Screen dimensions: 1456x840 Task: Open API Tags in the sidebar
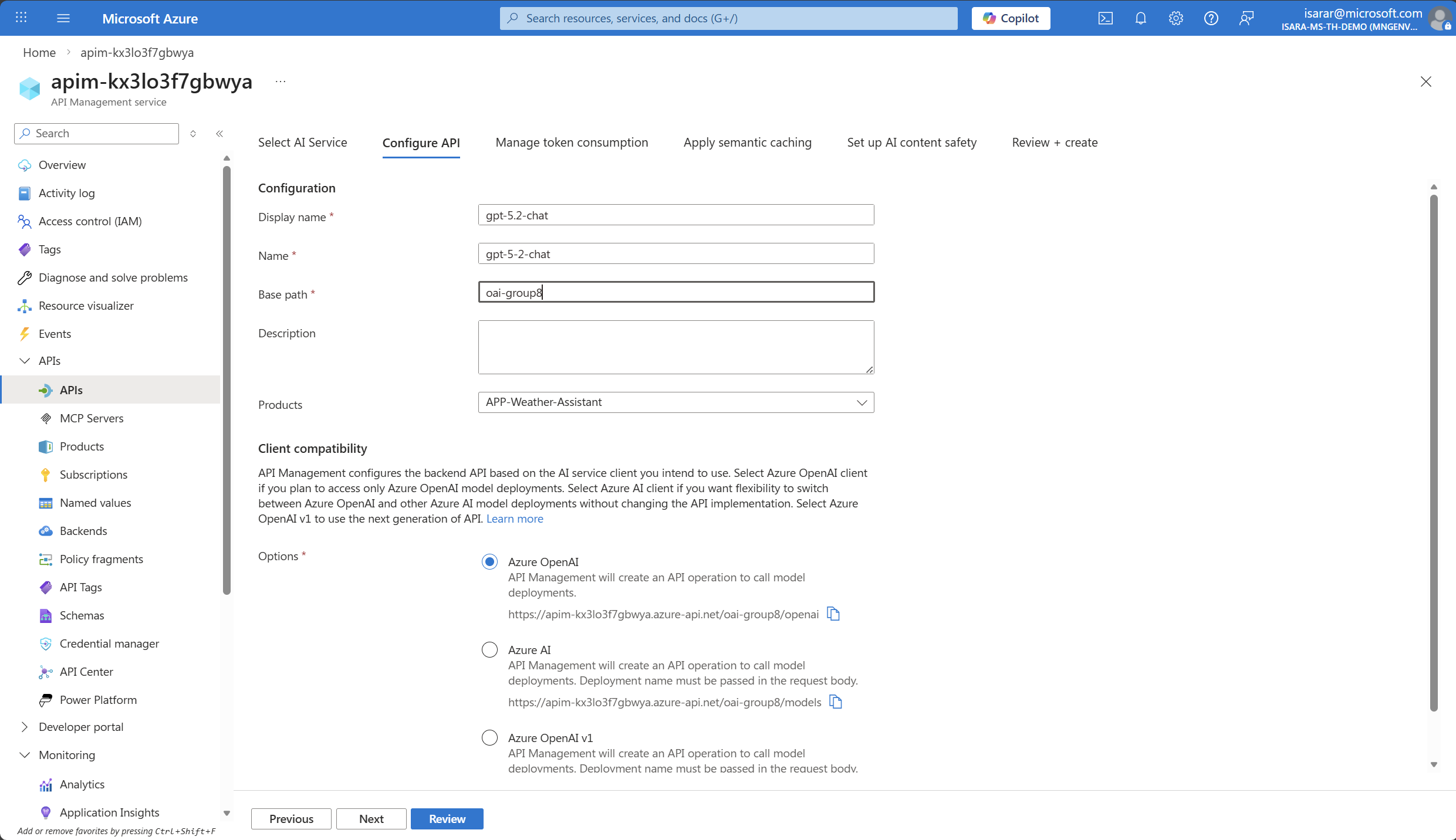click(81, 587)
